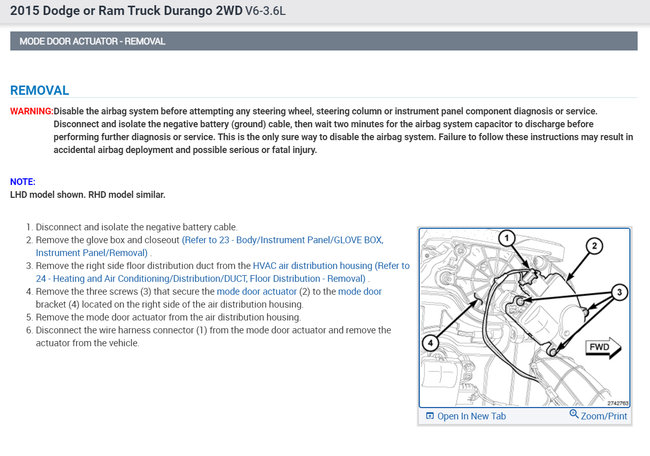Click 'Remove the glove box and closeout' text
The width and height of the screenshot is (650, 456).
click(107, 240)
